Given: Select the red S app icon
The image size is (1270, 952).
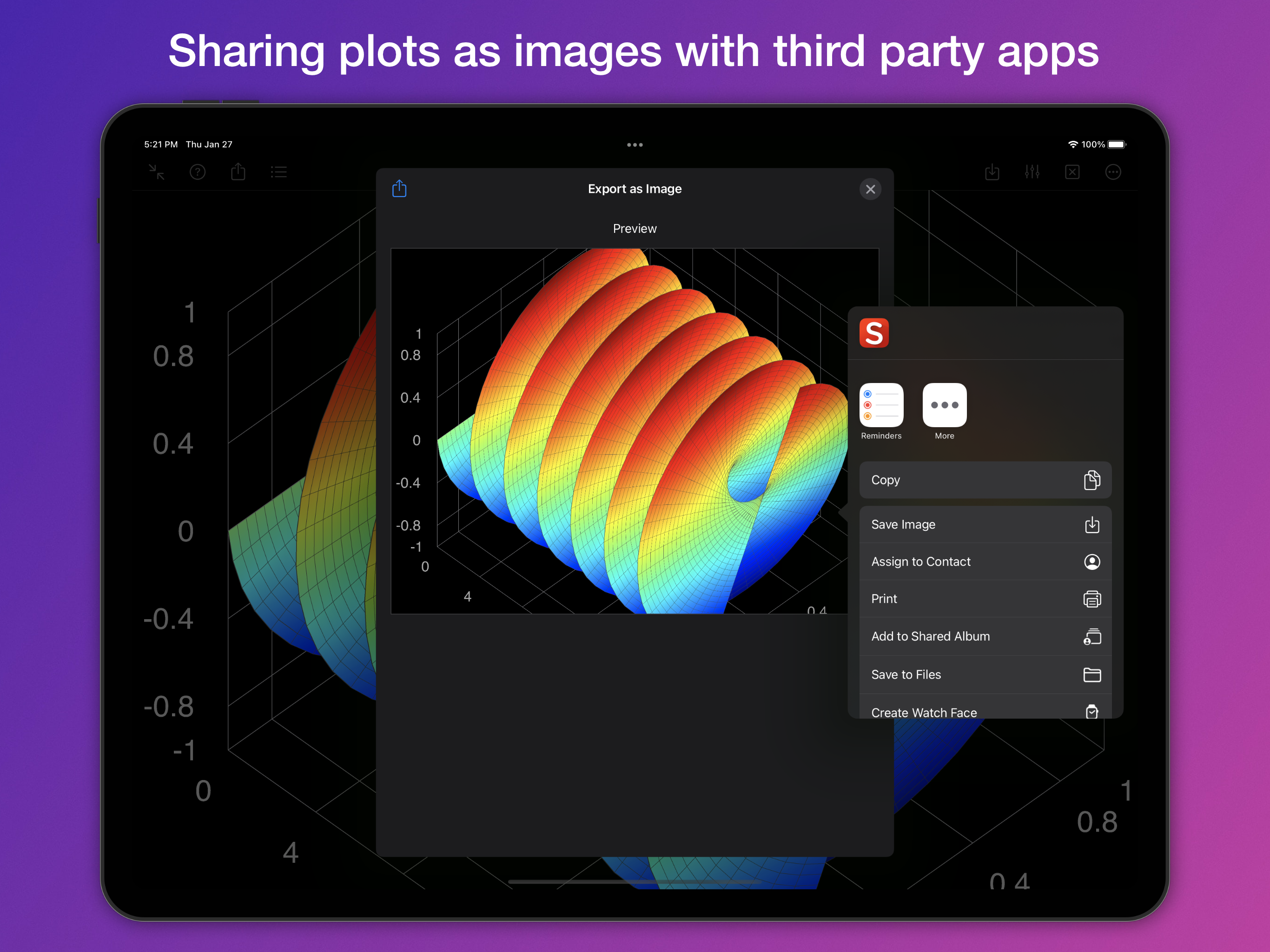Looking at the screenshot, I should (x=873, y=333).
